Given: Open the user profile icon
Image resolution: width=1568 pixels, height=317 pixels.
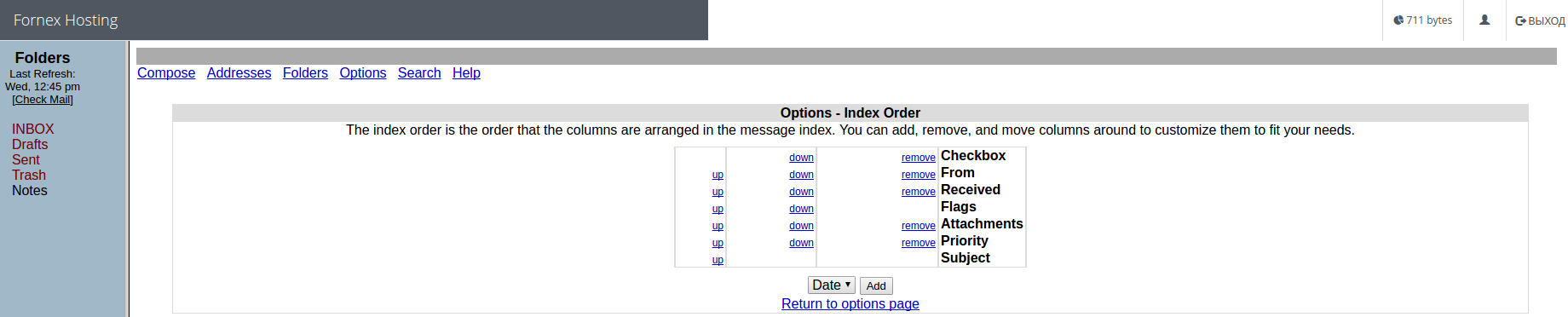Looking at the screenshot, I should point(1484,20).
